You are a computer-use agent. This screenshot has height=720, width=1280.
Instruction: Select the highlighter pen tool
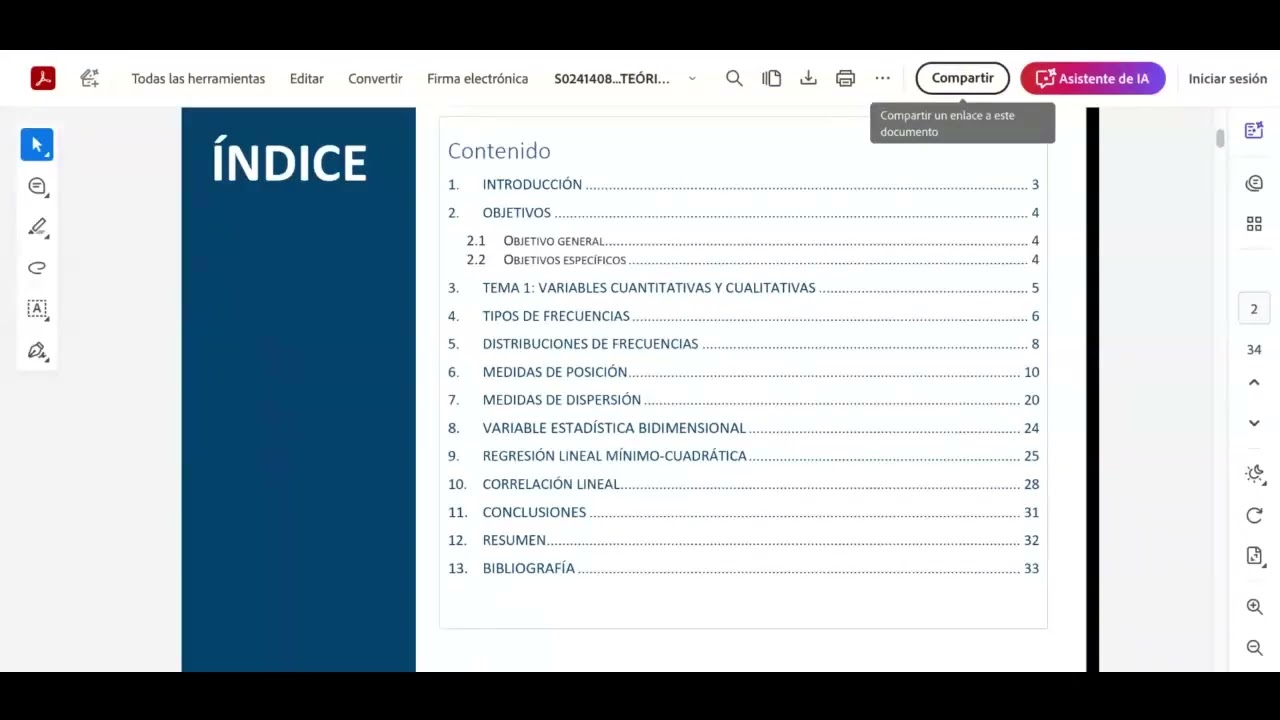(x=37, y=227)
